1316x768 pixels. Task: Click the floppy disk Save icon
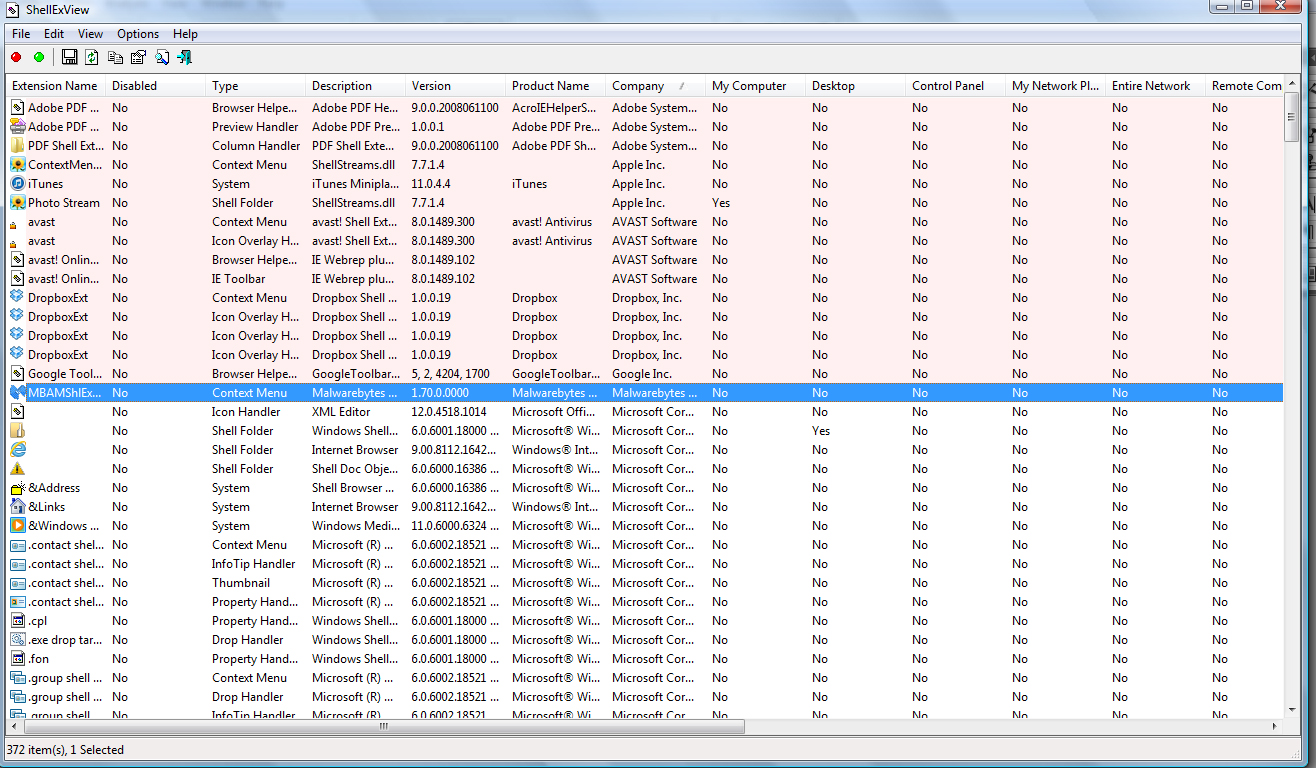click(69, 57)
